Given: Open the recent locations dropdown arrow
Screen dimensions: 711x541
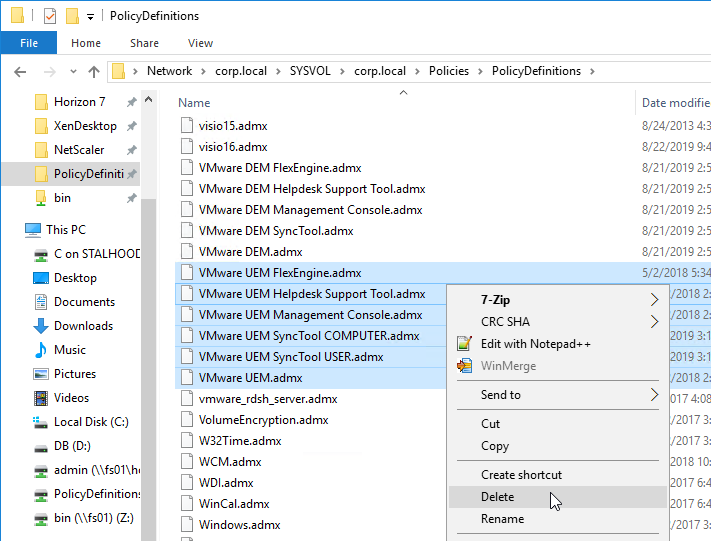Looking at the screenshot, I should [x=73, y=72].
